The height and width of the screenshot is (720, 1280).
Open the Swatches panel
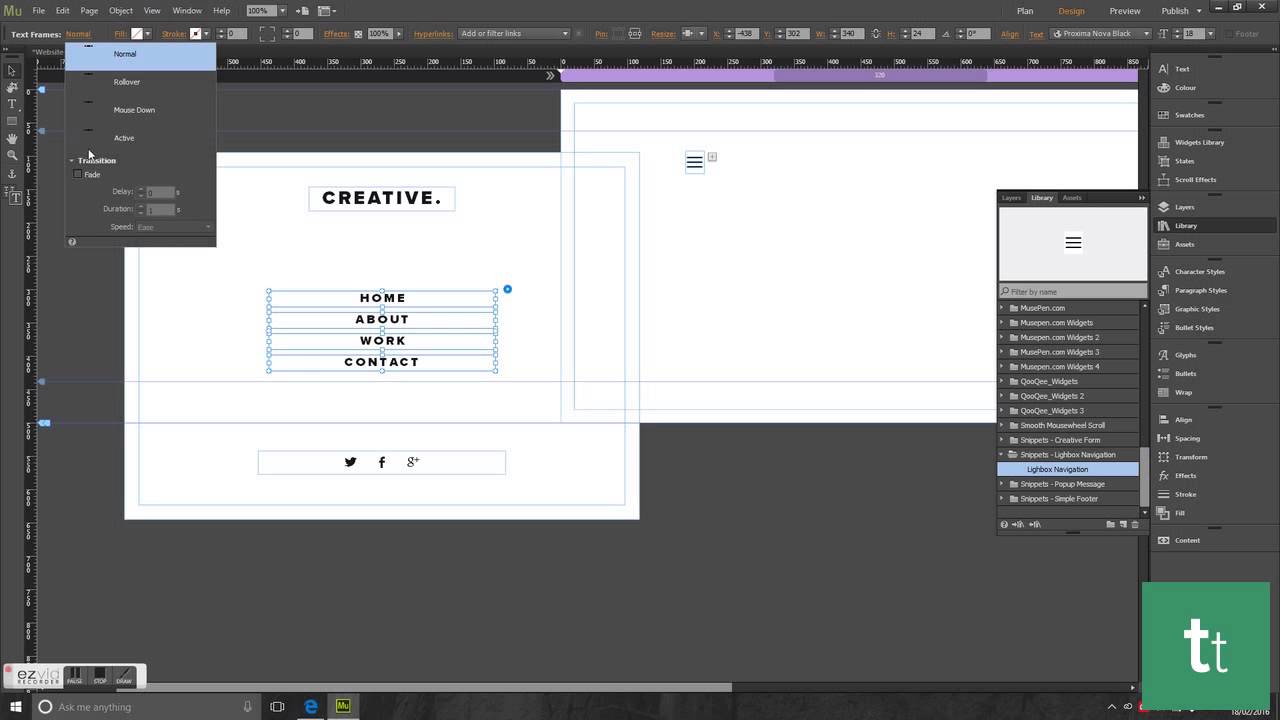1189,115
